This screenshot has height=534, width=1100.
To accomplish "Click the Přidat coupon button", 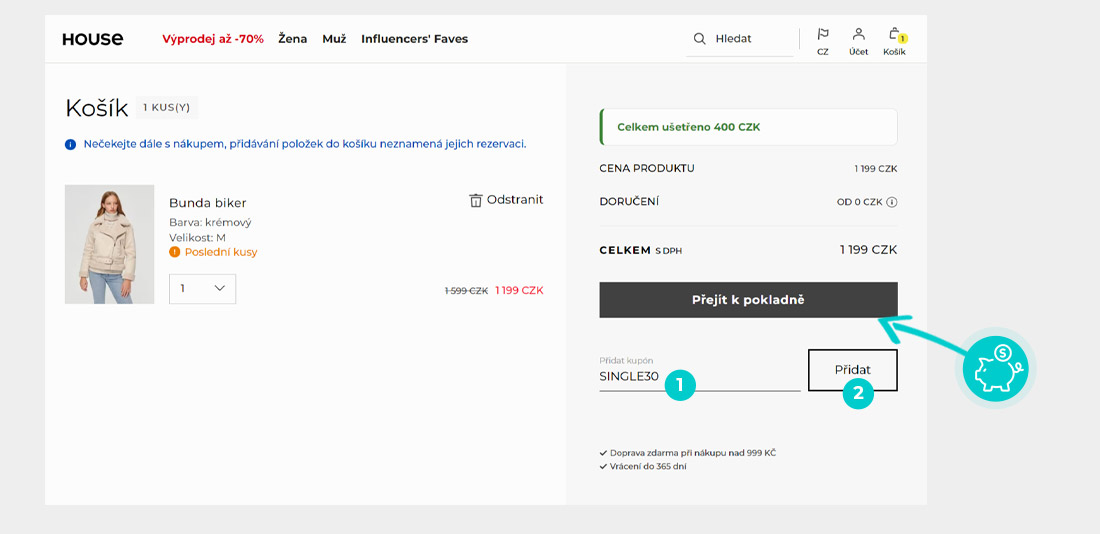I will click(x=852, y=370).
